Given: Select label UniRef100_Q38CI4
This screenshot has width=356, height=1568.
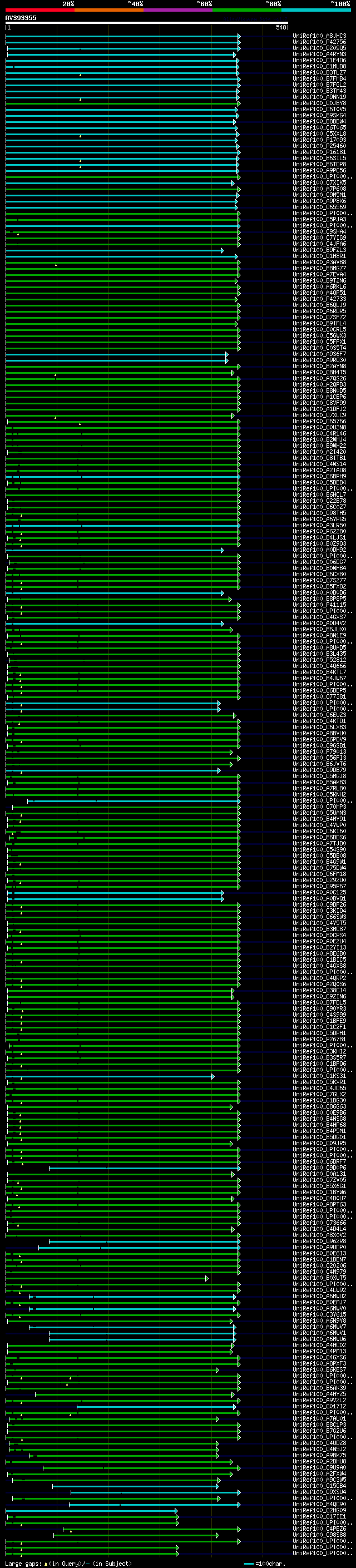Looking at the screenshot, I should (319, 990).
